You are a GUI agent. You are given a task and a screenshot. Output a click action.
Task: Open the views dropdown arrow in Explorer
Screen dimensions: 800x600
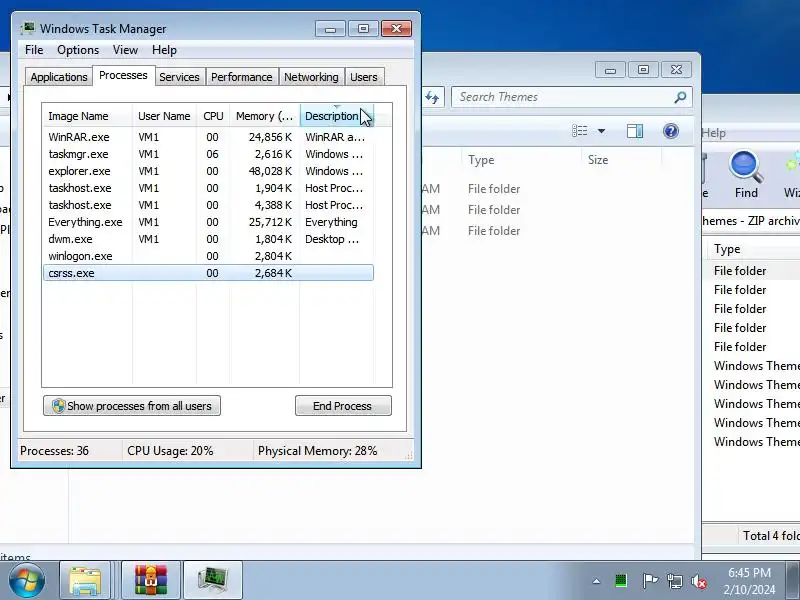pos(602,131)
